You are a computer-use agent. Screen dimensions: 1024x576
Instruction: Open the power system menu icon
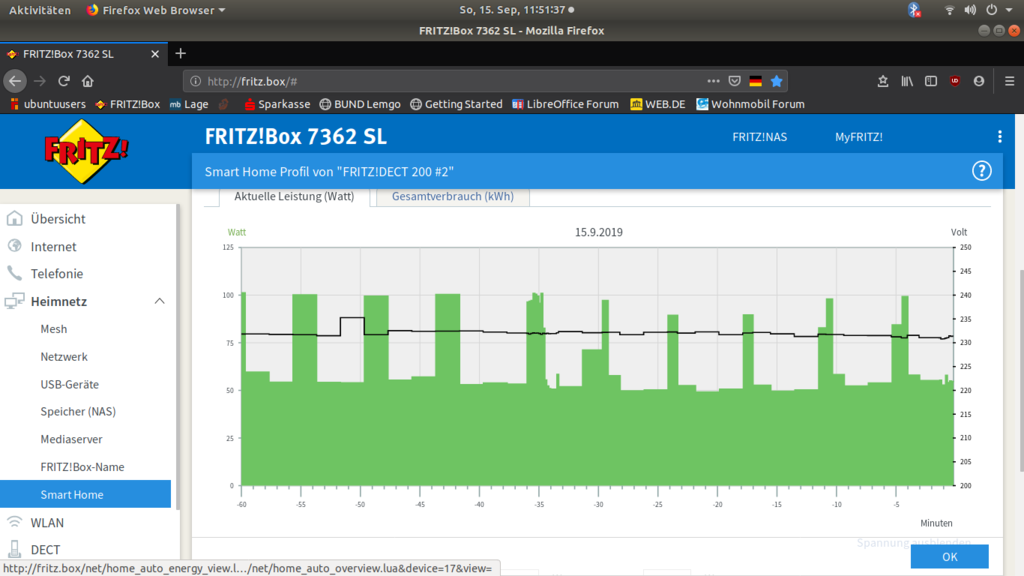pos(991,10)
